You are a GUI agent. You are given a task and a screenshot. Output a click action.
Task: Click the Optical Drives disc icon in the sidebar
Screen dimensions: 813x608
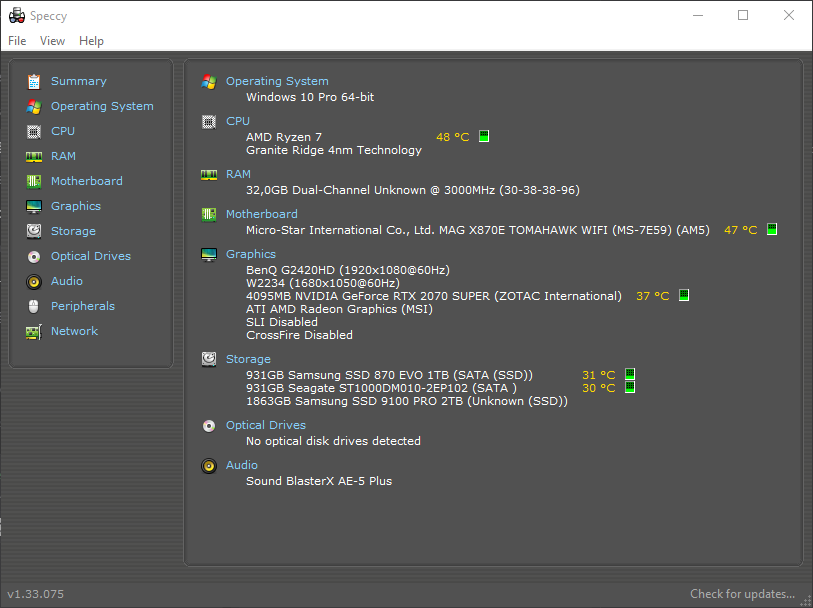tap(34, 256)
